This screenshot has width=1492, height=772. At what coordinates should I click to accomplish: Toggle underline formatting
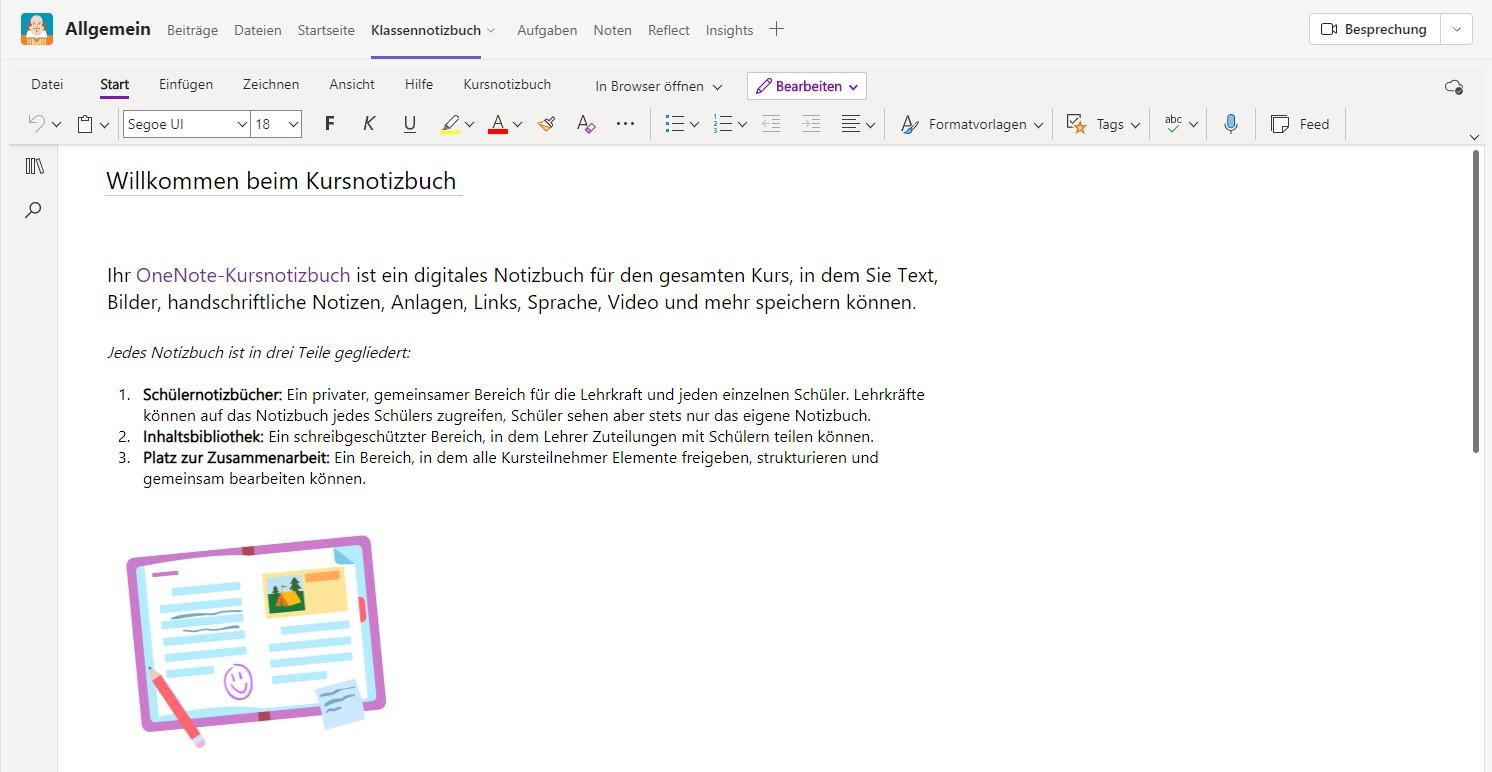pyautogui.click(x=409, y=124)
